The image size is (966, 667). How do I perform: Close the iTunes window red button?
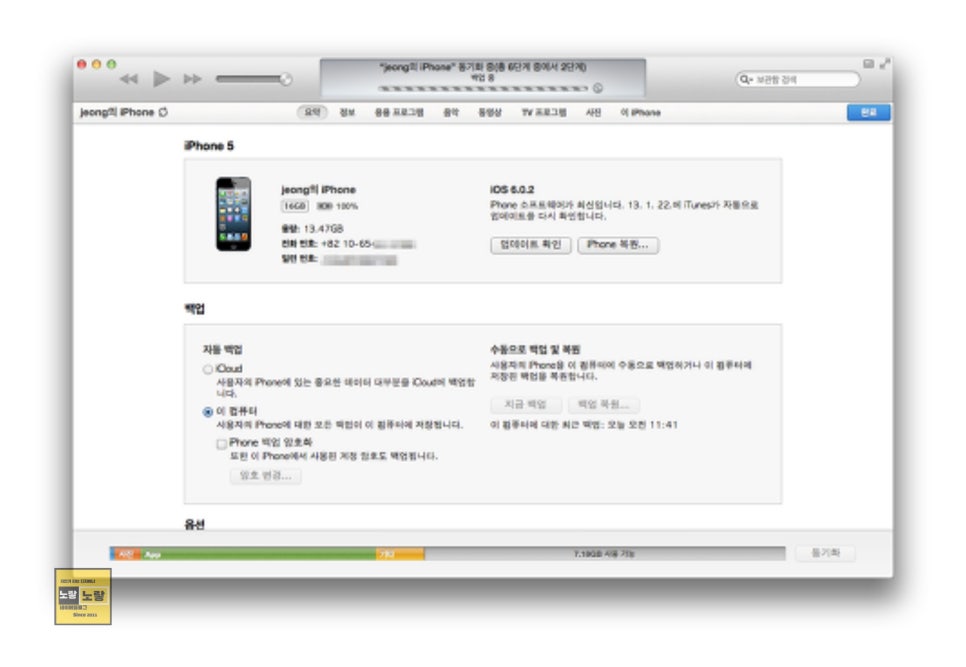coord(81,64)
